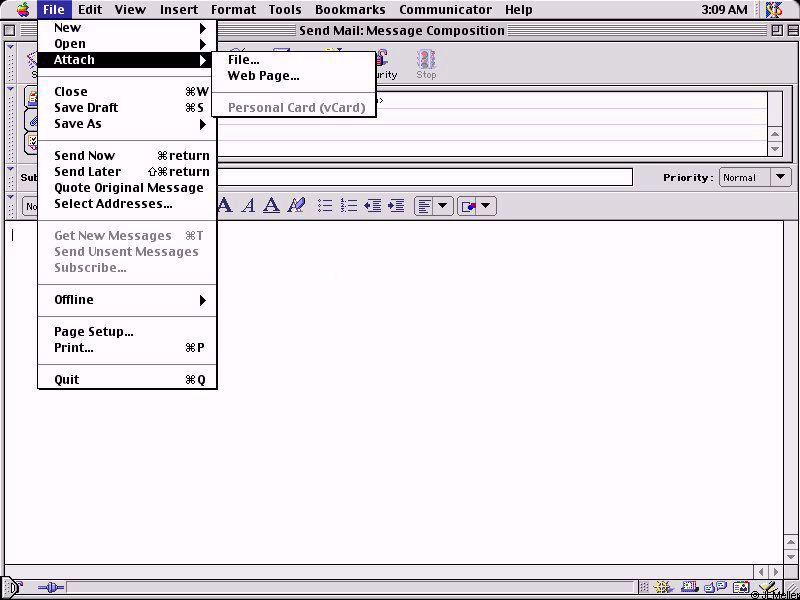Choose Send Later from the File menu
This screenshot has width=800, height=600.
(x=128, y=171)
